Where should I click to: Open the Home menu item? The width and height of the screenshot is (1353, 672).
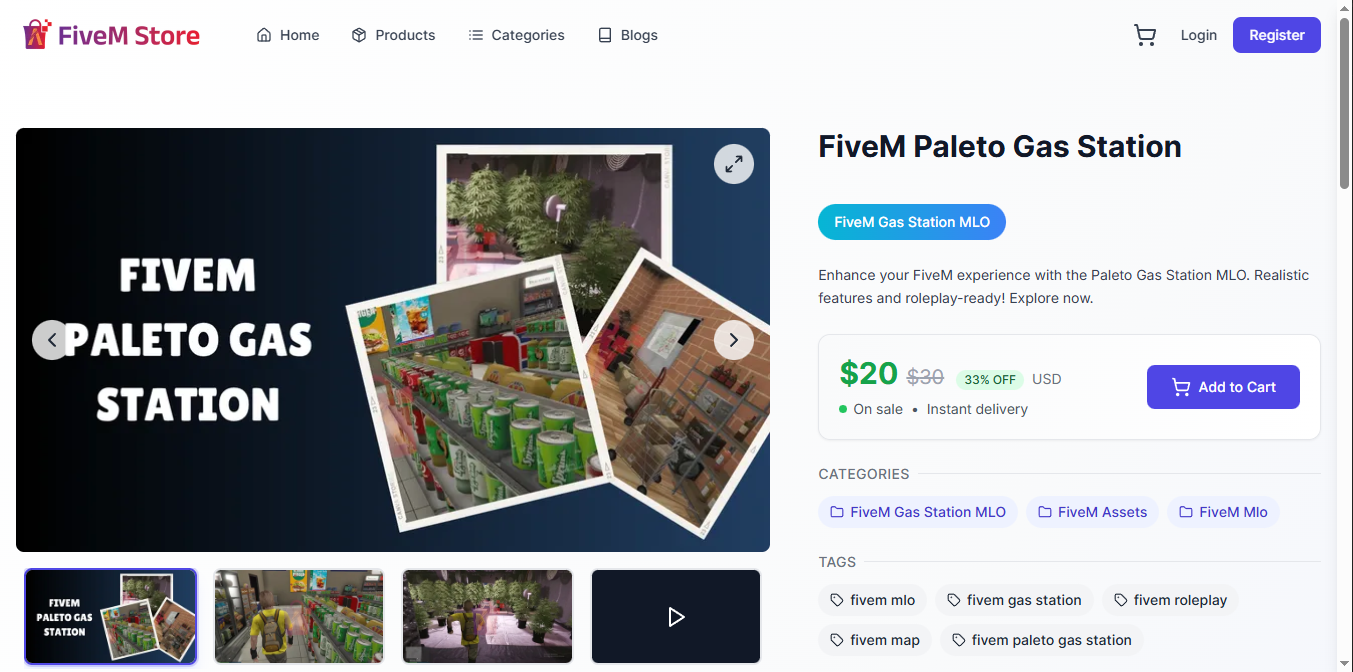tap(288, 35)
